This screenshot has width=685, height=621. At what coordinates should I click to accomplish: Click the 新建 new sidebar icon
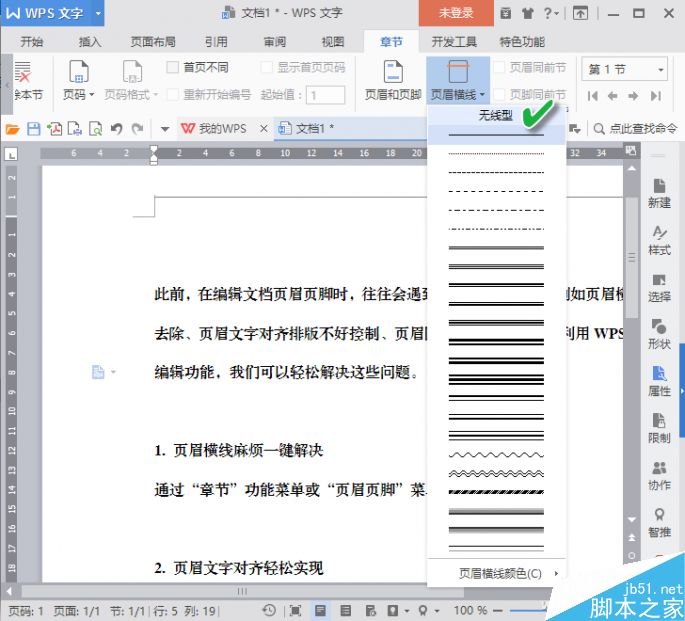[x=659, y=193]
